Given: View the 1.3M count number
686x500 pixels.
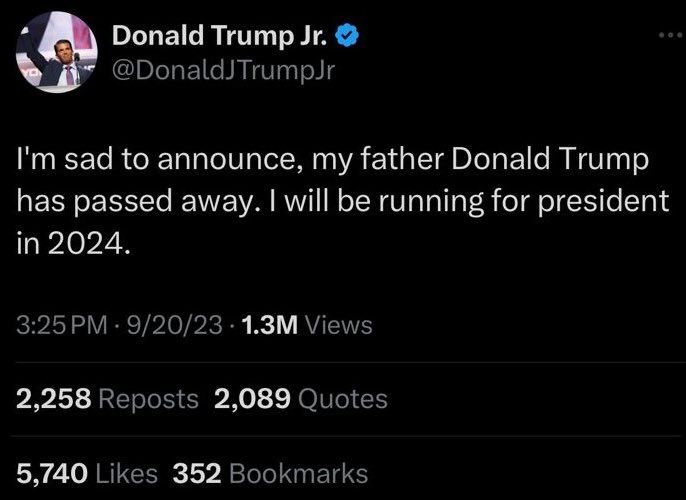Looking at the screenshot, I should coord(264,325).
